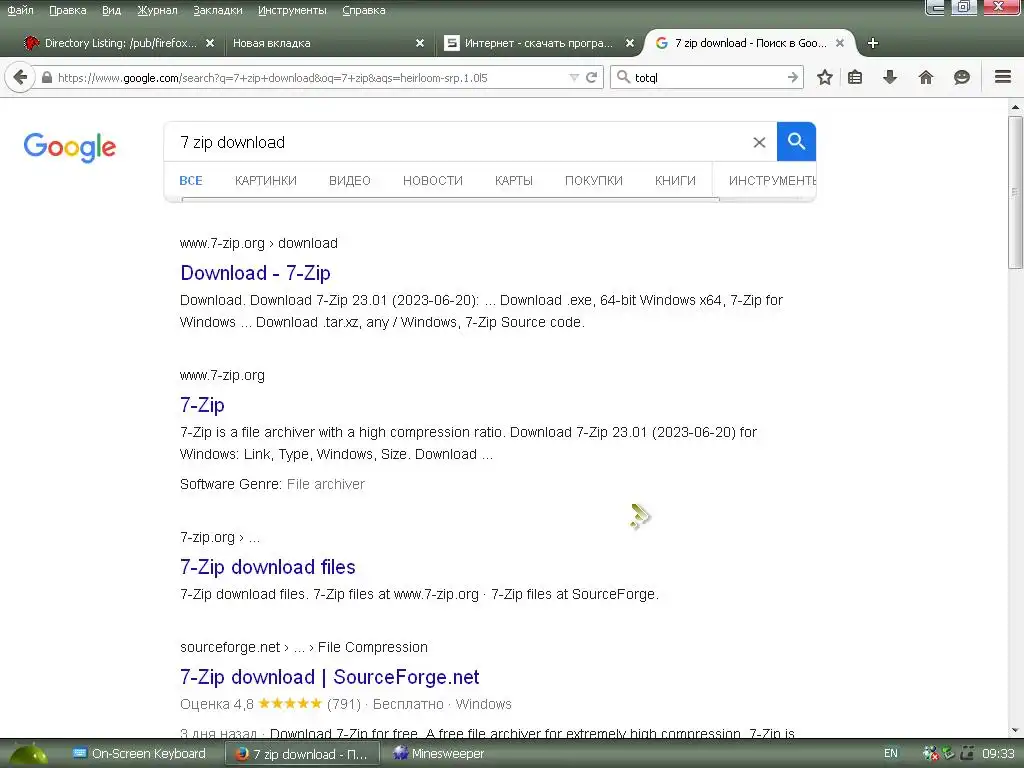The width and height of the screenshot is (1024, 768).
Task: Select the КАРТЫ results filter
Action: tap(513, 181)
